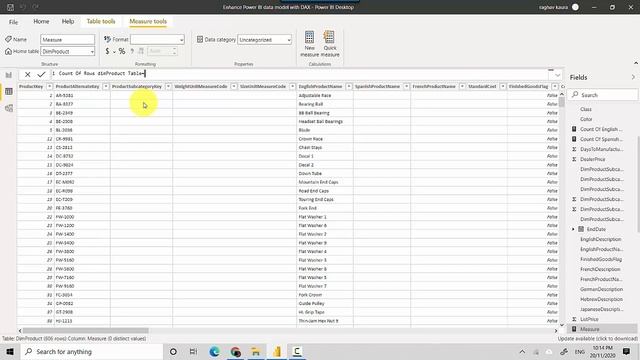Open the Home tab
This screenshot has width=640, height=360.
pyautogui.click(x=41, y=21)
